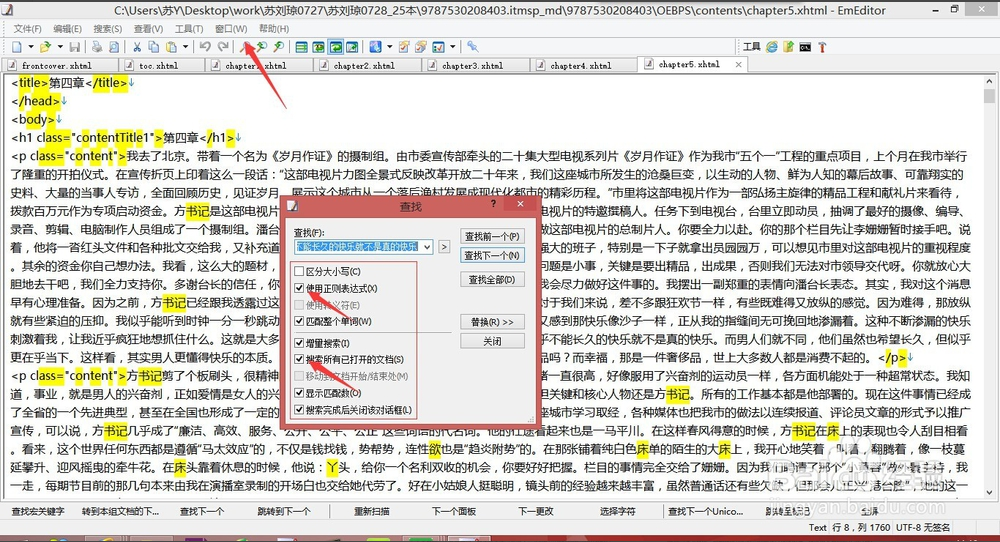Click 查找前一个(P) button

tap(492, 236)
